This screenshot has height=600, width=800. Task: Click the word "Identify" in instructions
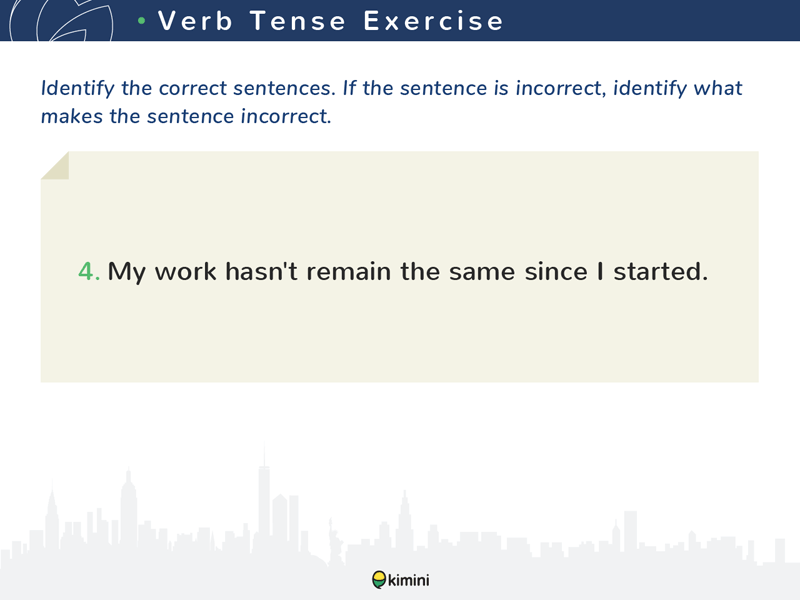[x=78, y=88]
